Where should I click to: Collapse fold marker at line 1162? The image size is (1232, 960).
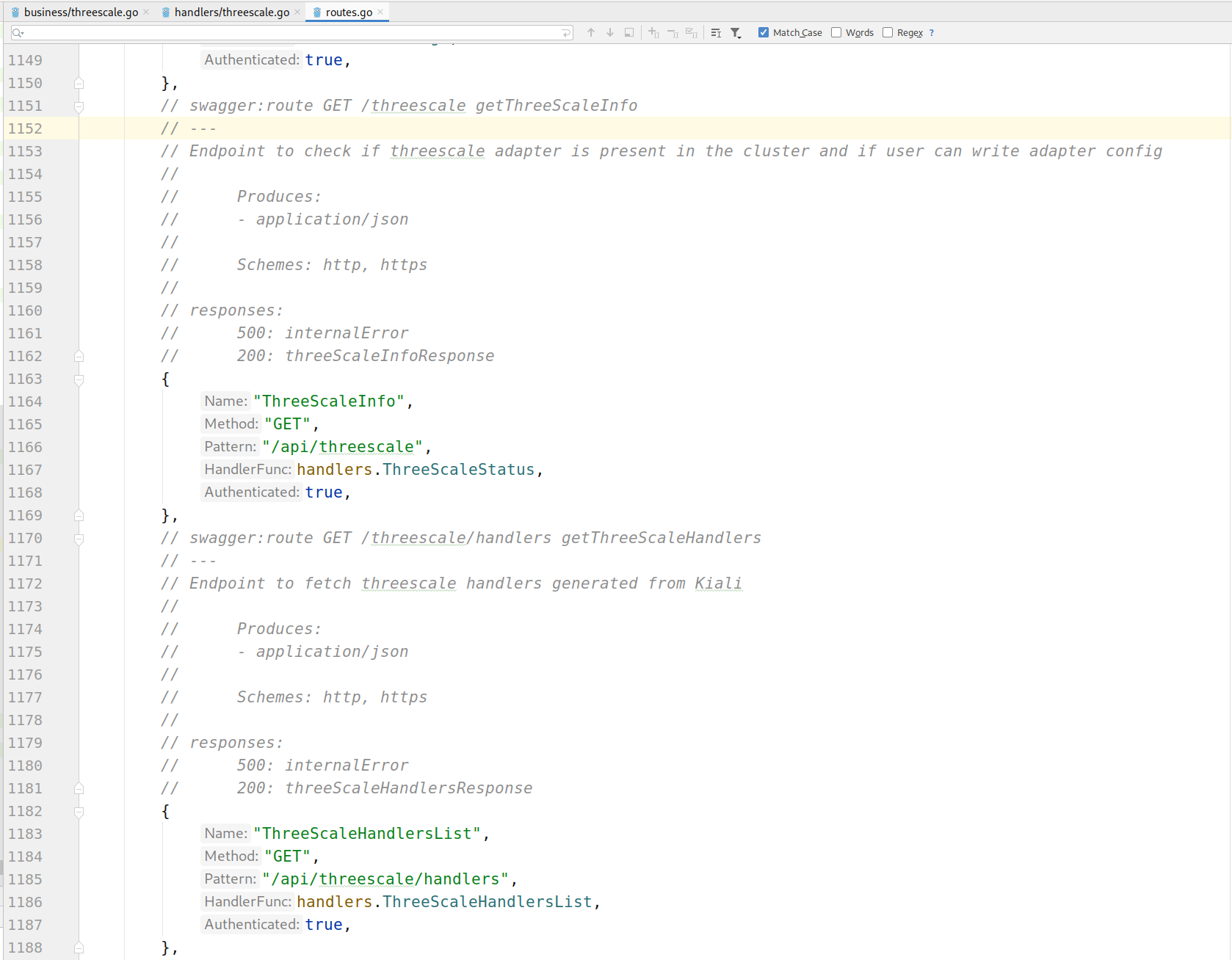[x=79, y=356]
